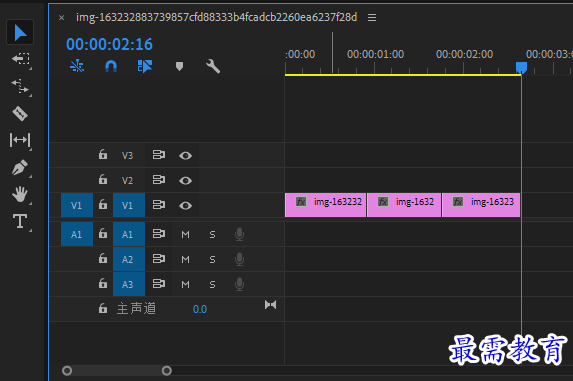Hide track V2 output eye
The image size is (573, 381).
(x=185, y=180)
